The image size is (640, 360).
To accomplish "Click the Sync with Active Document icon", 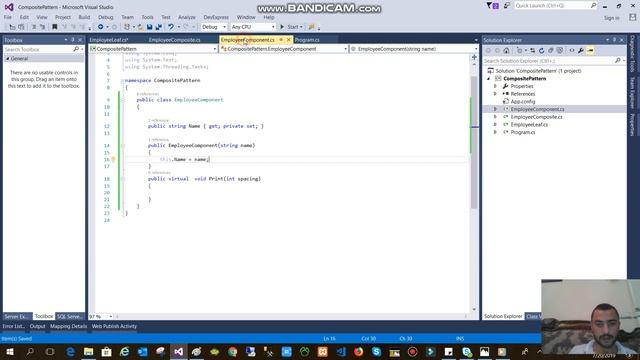I will click(x=533, y=51).
